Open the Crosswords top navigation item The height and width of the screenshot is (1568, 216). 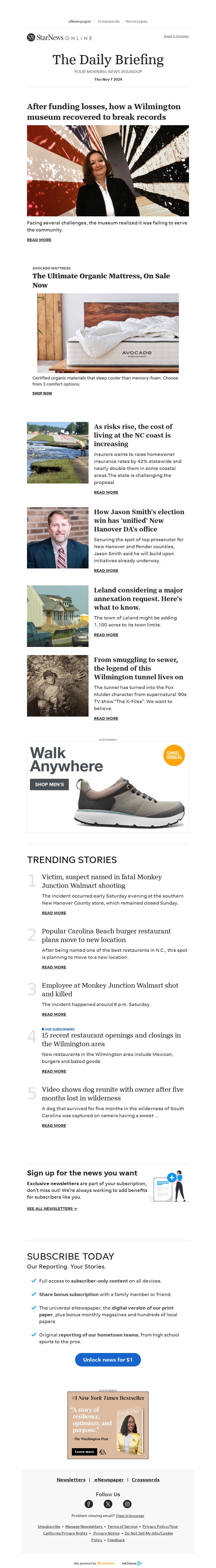(x=108, y=21)
